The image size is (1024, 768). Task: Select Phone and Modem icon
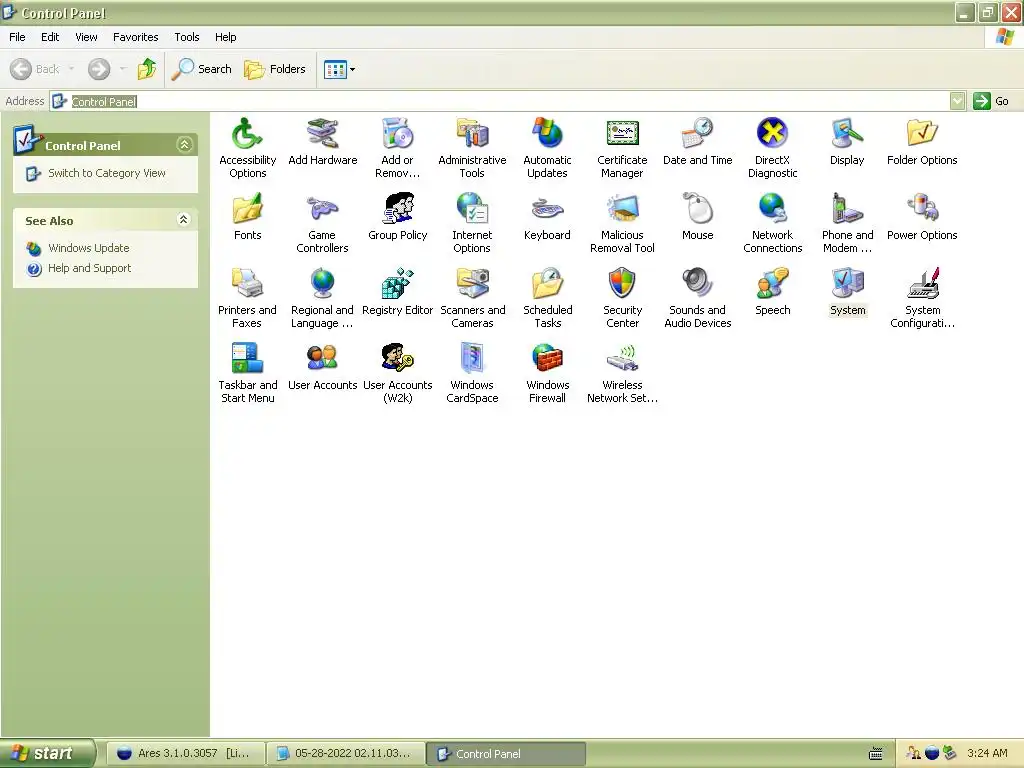click(847, 223)
